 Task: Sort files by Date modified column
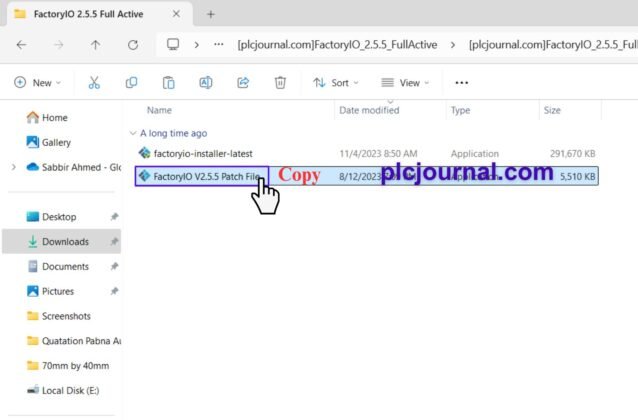coord(370,110)
